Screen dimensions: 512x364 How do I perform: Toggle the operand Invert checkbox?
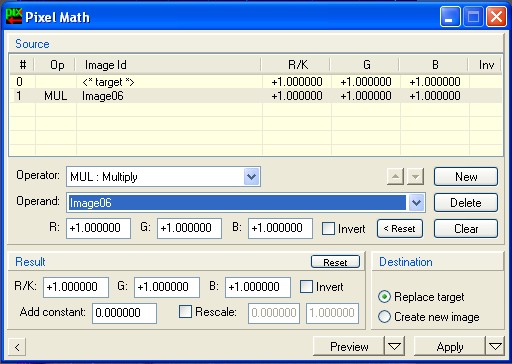click(328, 229)
